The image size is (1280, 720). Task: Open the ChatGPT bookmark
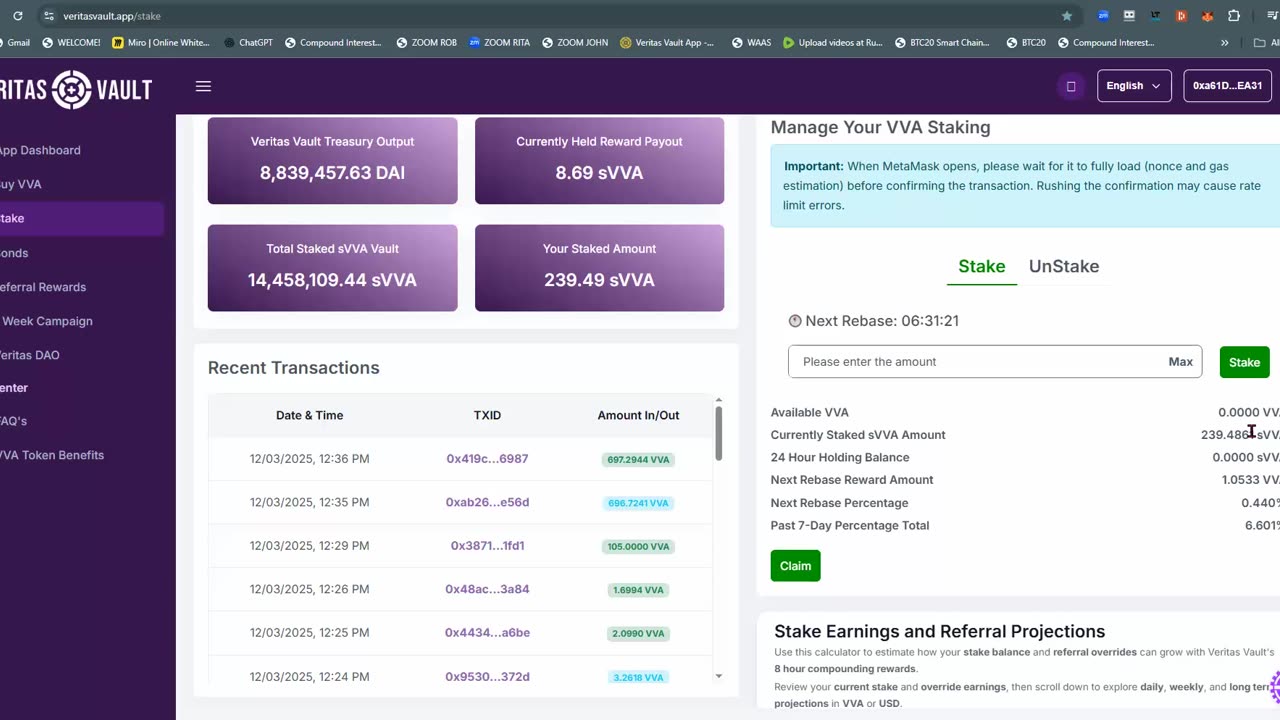click(x=248, y=43)
